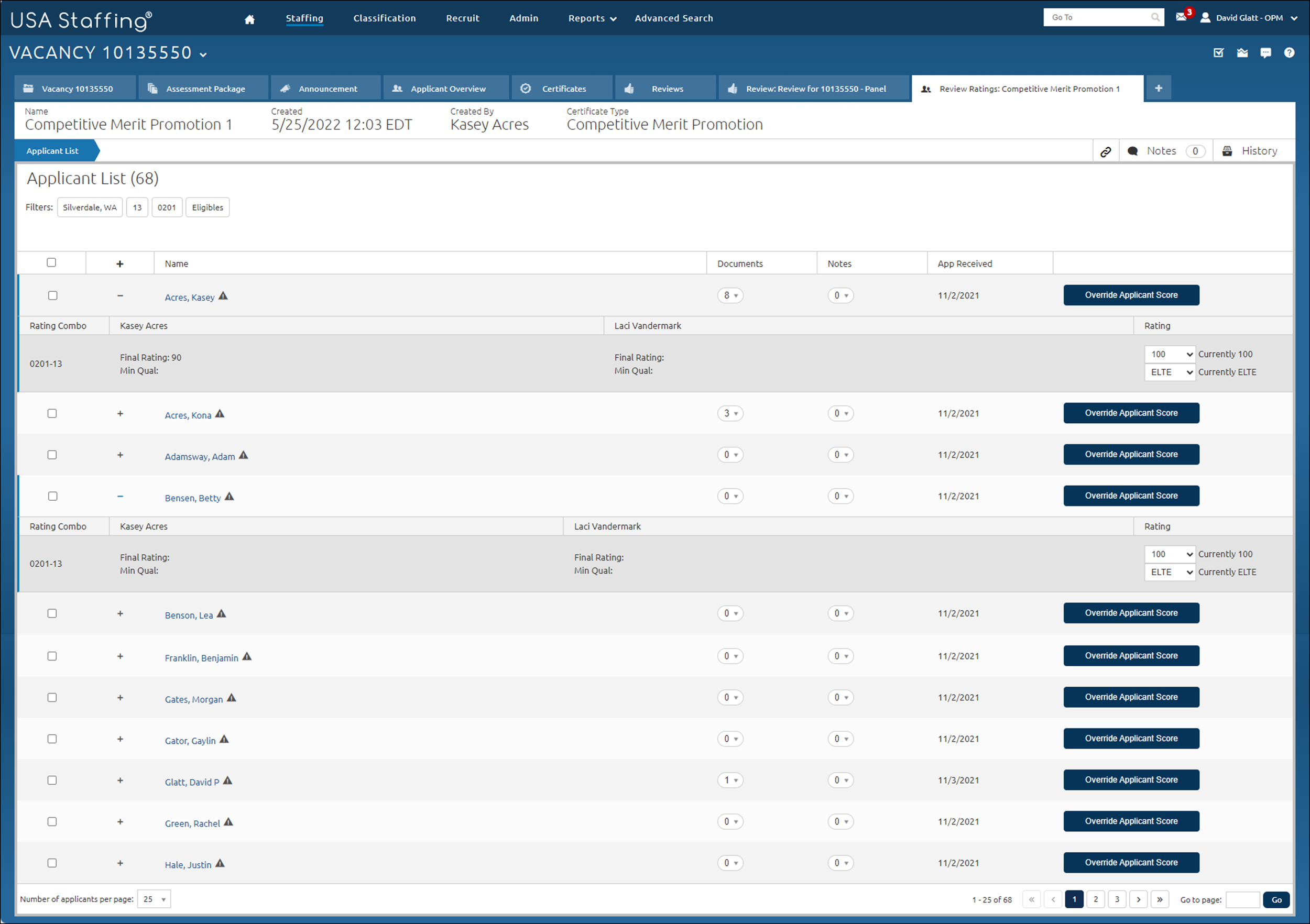This screenshot has width=1310, height=924.
Task: Check the checkbox next to Hale, Justin
Action: click(52, 863)
